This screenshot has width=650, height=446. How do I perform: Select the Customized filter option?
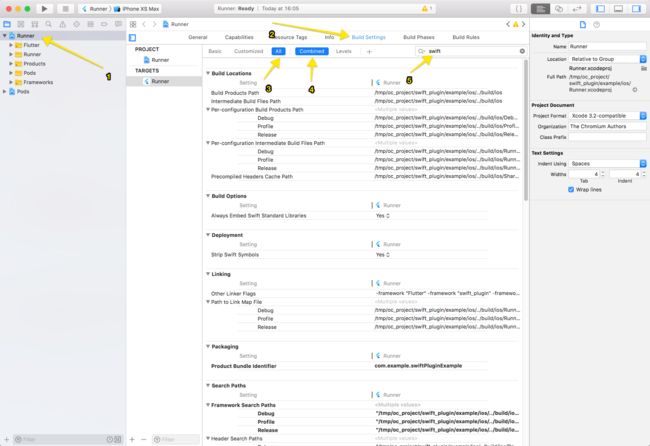click(248, 51)
